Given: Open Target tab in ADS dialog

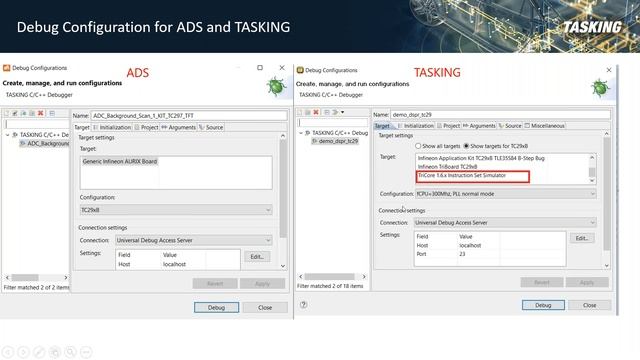Looking at the screenshot, I should pyautogui.click(x=82, y=127).
